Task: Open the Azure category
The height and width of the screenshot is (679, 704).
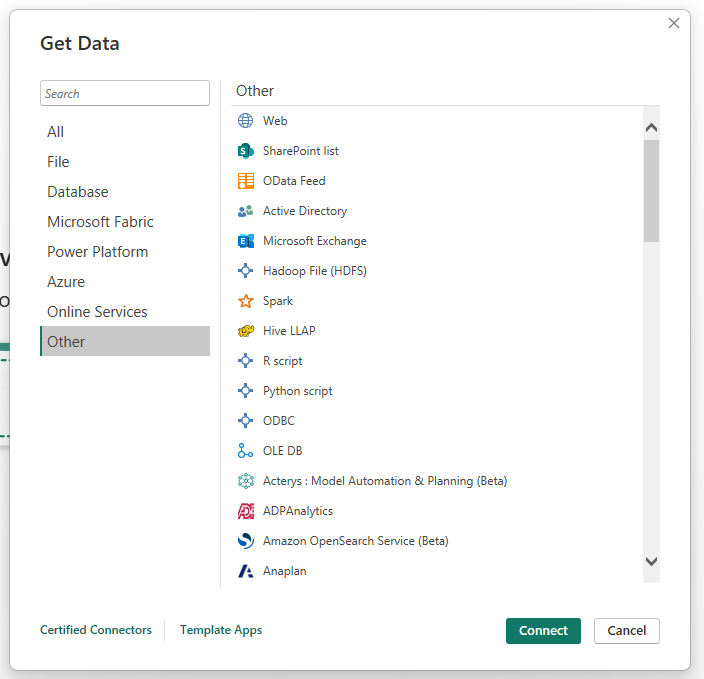Action: click(125, 282)
